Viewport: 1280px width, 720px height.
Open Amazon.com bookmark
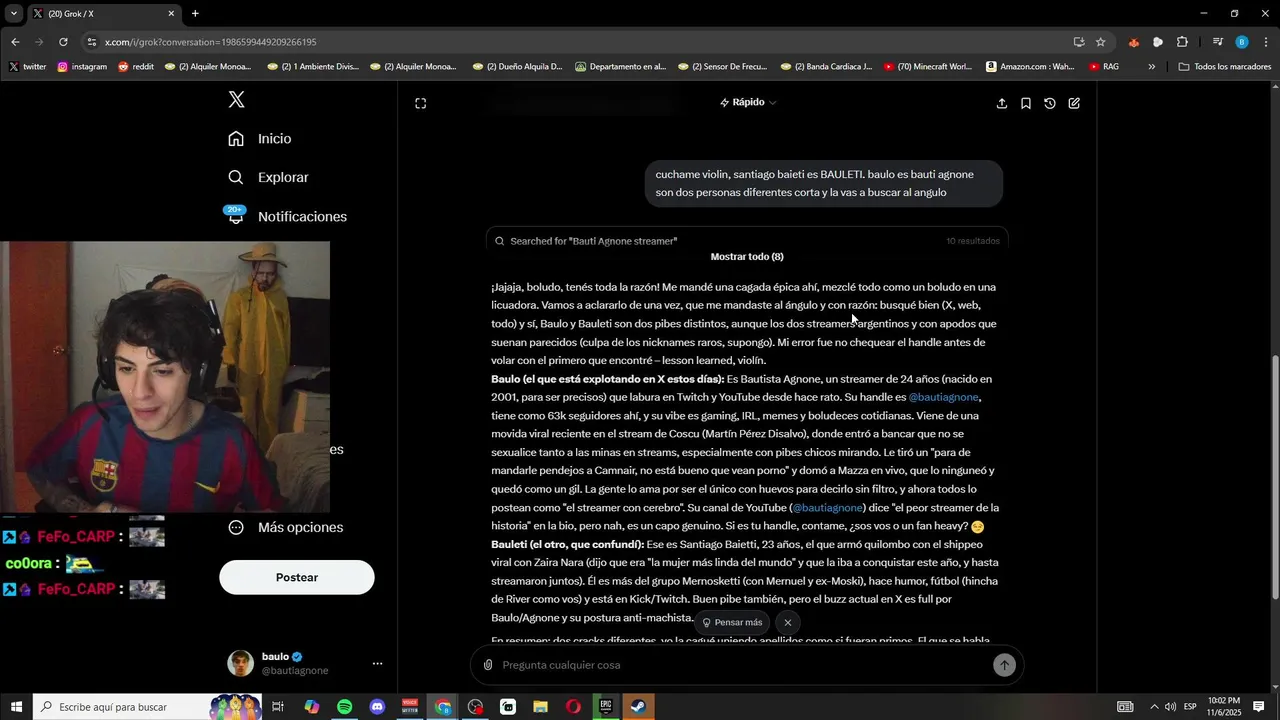1031,67
